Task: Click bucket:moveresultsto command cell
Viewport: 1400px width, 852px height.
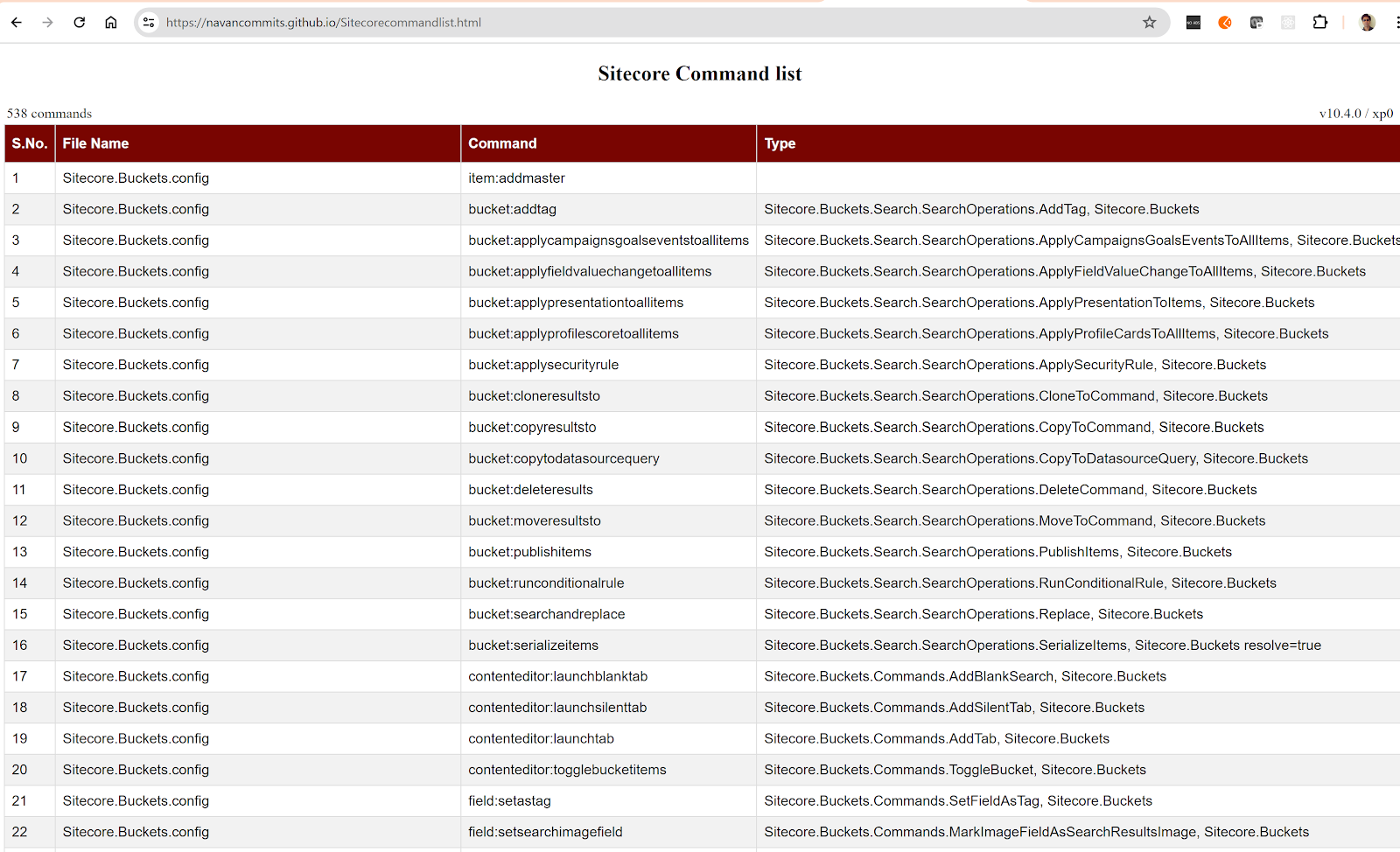Action: coord(609,520)
